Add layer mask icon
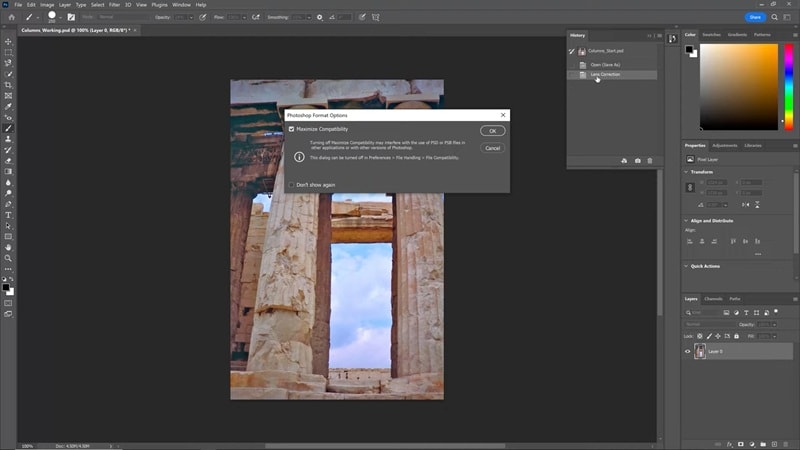 point(741,444)
